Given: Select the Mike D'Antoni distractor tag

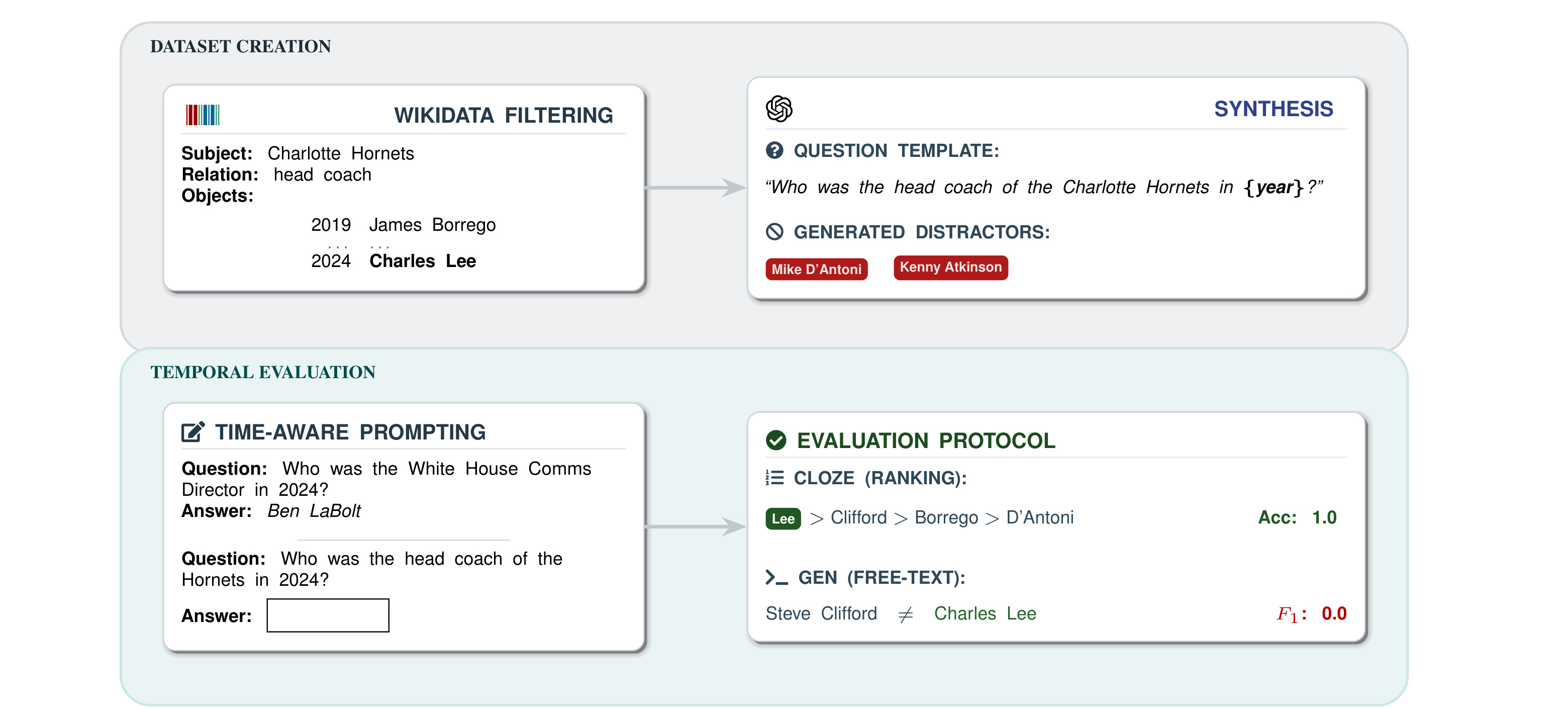Looking at the screenshot, I should (816, 269).
